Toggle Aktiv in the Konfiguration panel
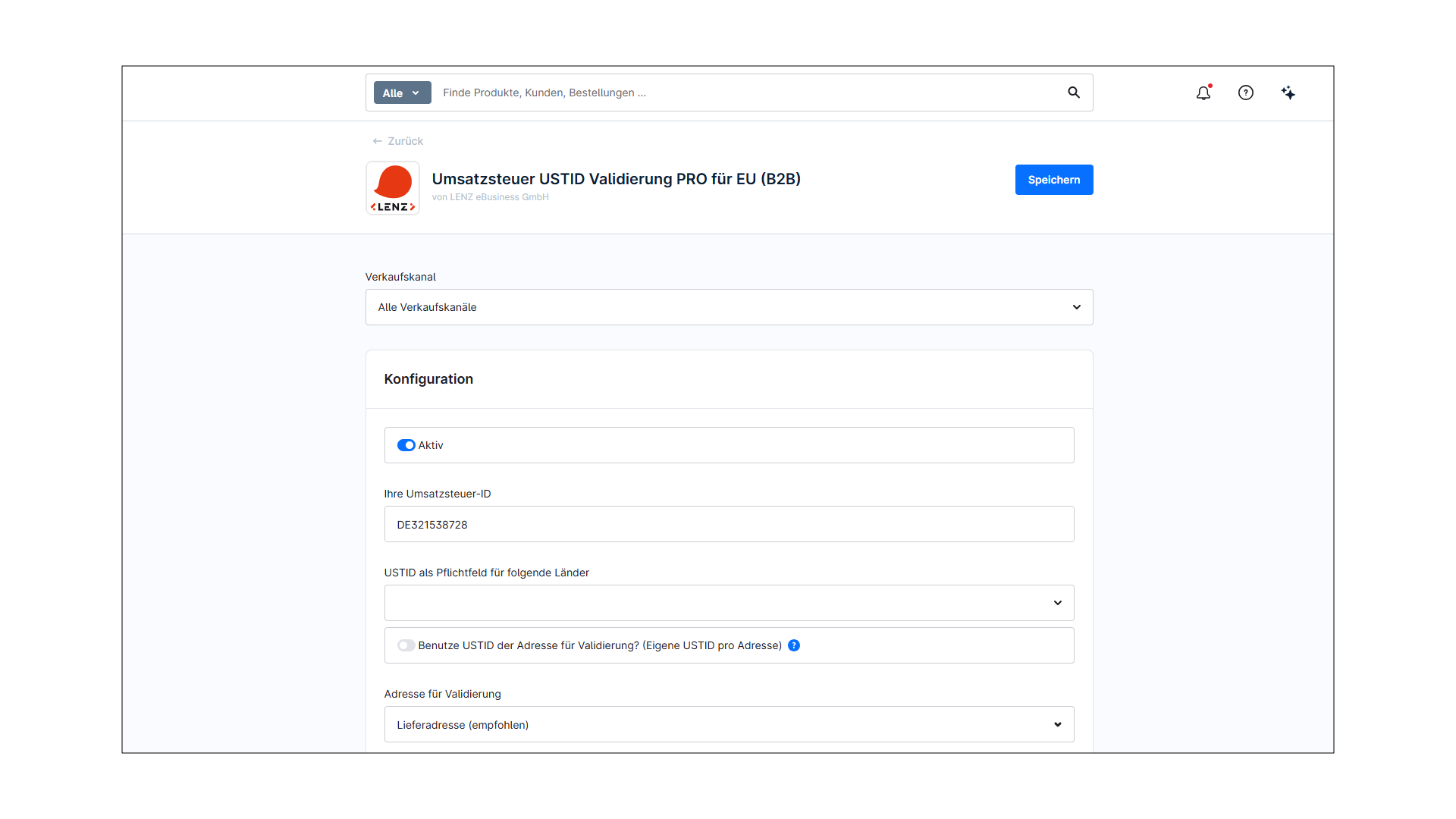The image size is (1456, 819). [406, 445]
